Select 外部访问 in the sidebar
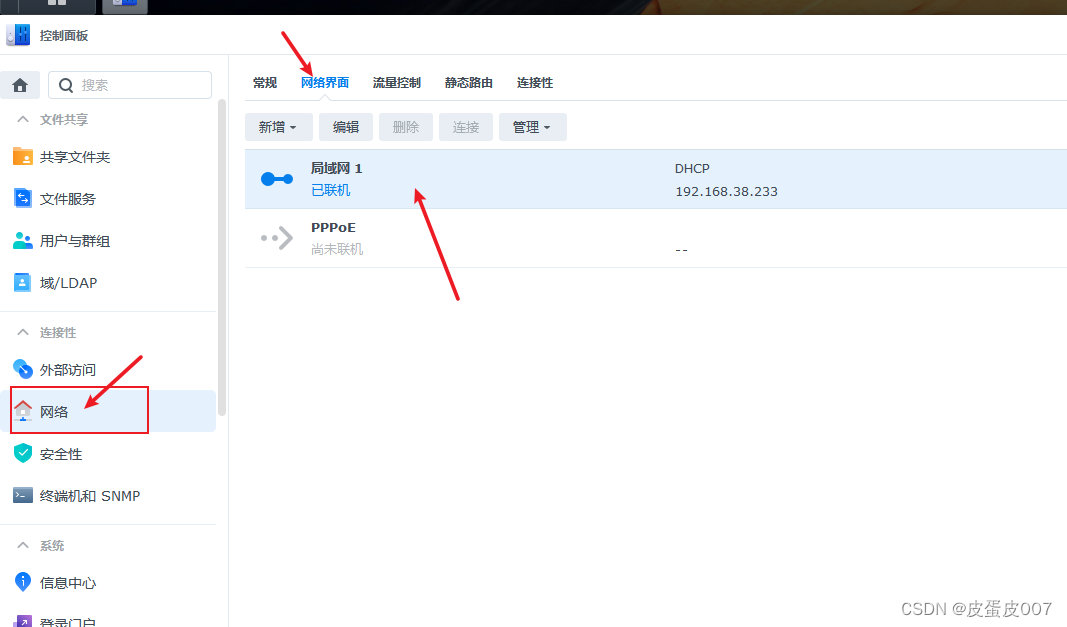 tap(23, 369)
